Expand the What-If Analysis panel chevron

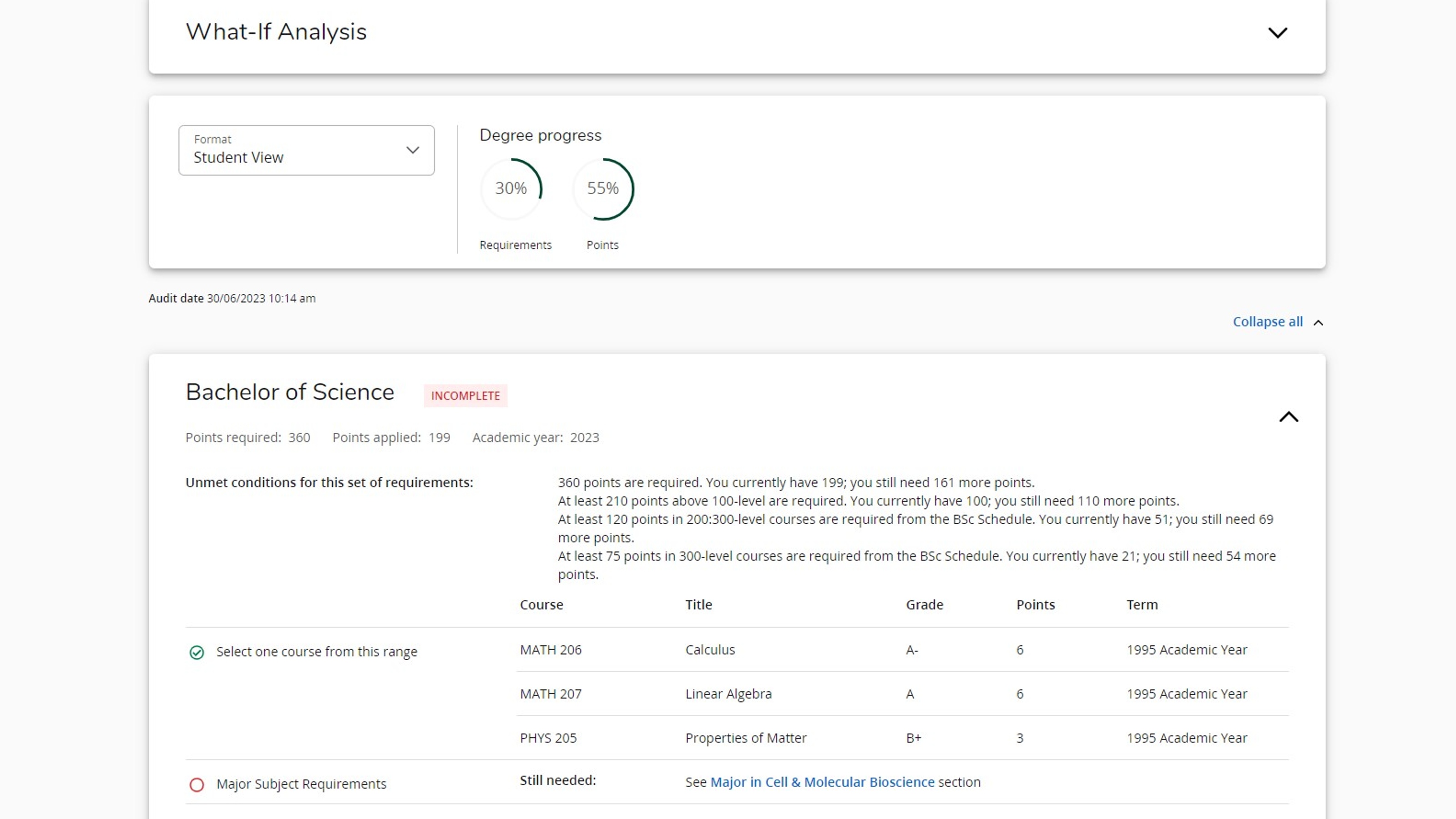(x=1277, y=33)
